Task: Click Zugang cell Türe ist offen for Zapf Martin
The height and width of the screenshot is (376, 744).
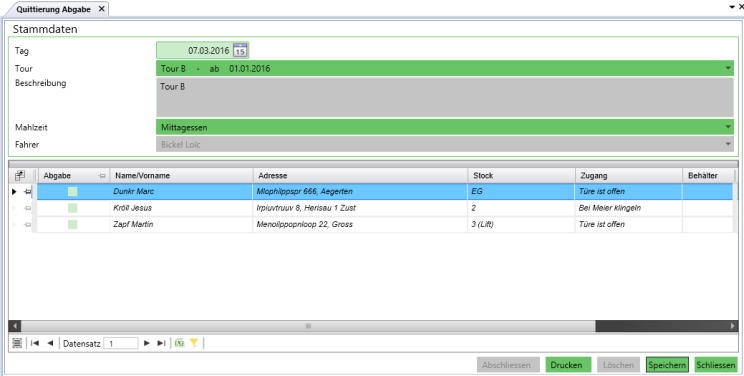Action: (629, 224)
